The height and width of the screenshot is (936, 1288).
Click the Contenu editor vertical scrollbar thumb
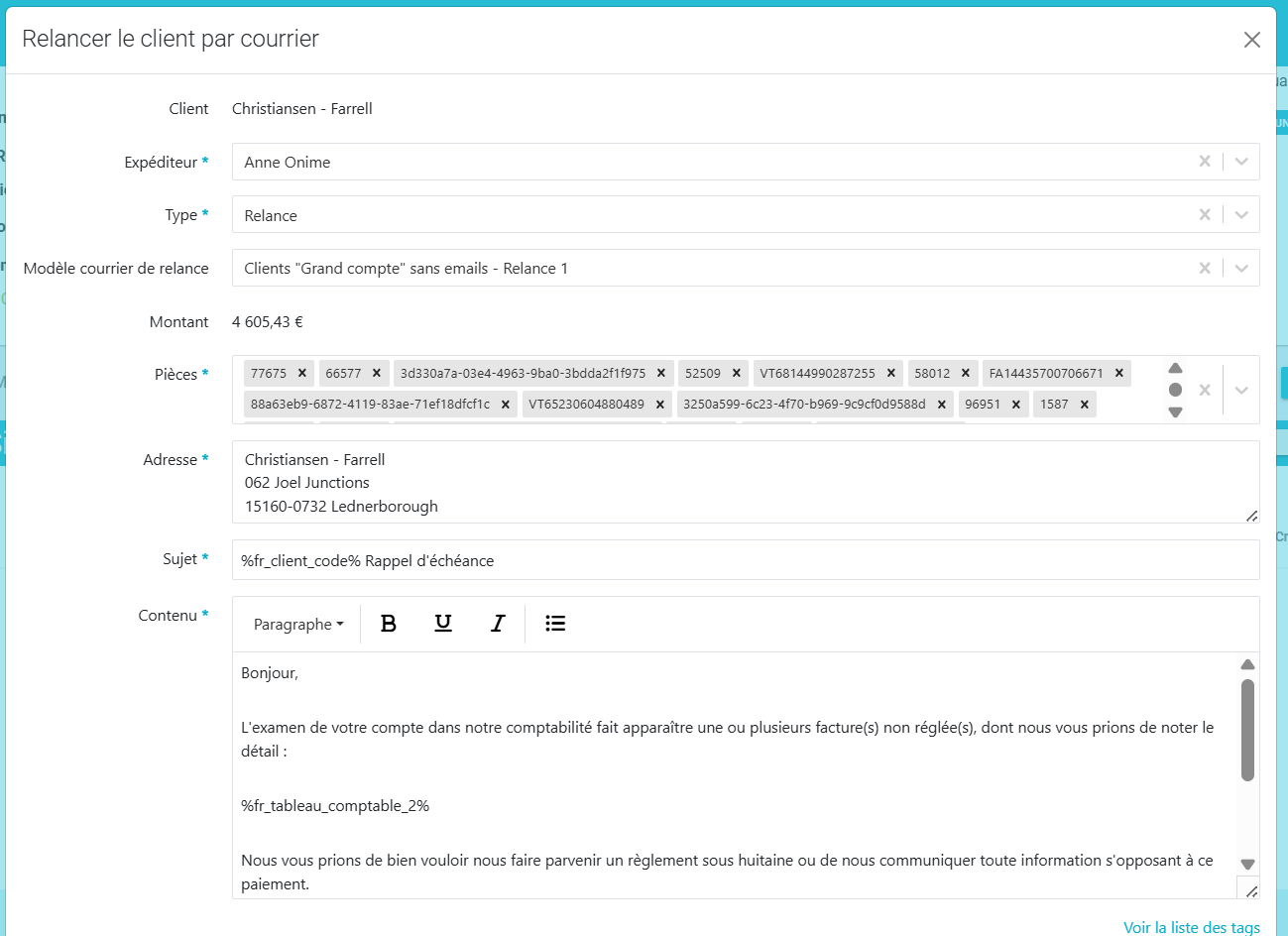[x=1247, y=730]
